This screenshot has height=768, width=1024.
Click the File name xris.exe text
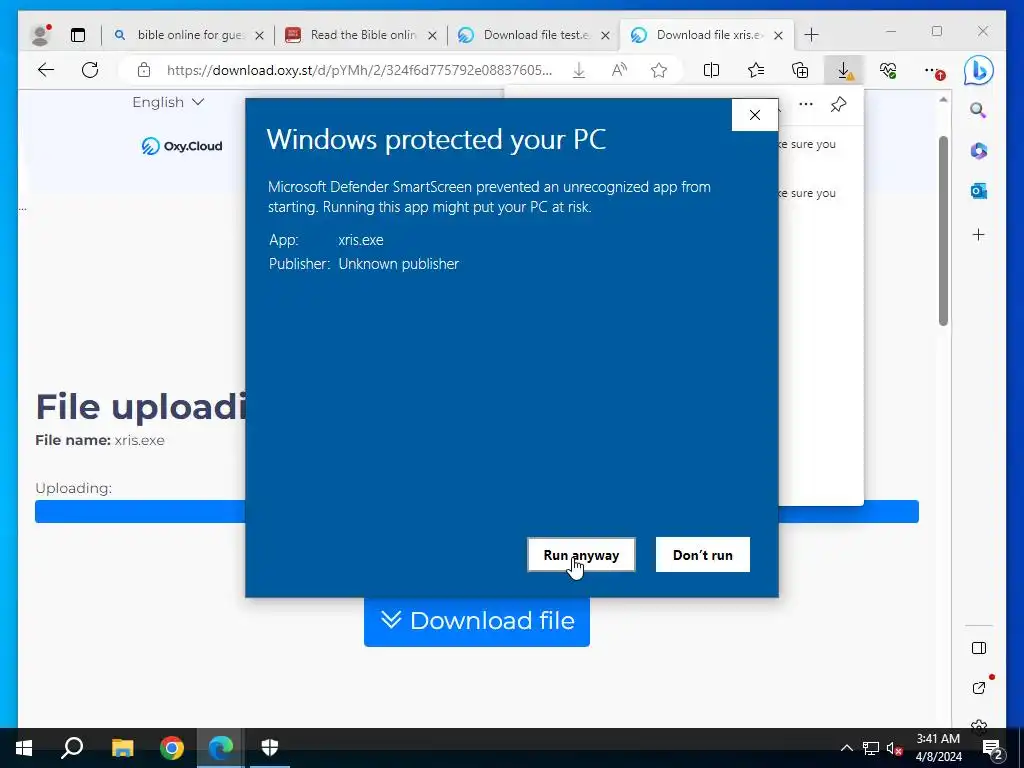100,440
